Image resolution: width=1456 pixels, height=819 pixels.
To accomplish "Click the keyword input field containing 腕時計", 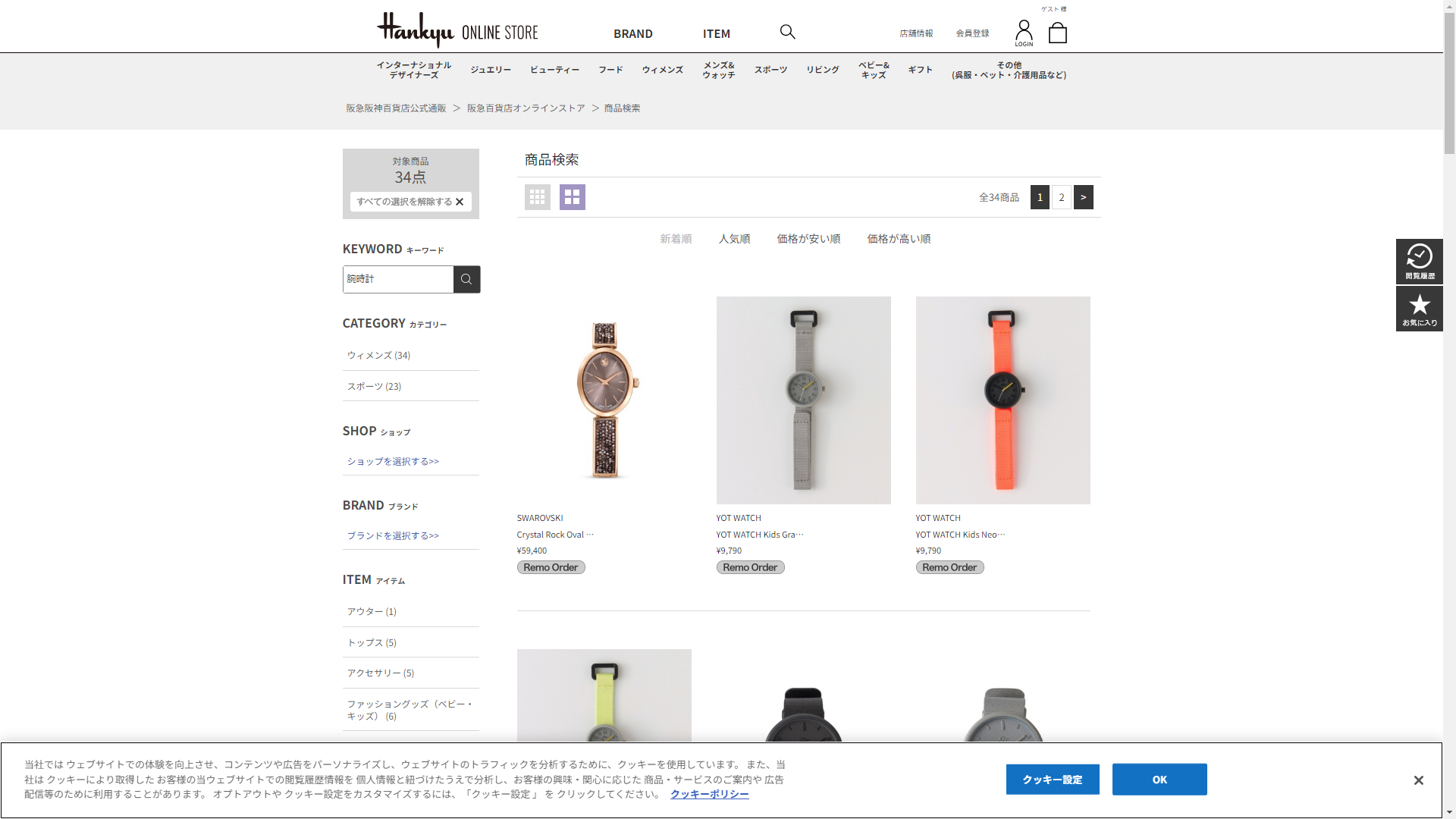I will click(x=397, y=279).
